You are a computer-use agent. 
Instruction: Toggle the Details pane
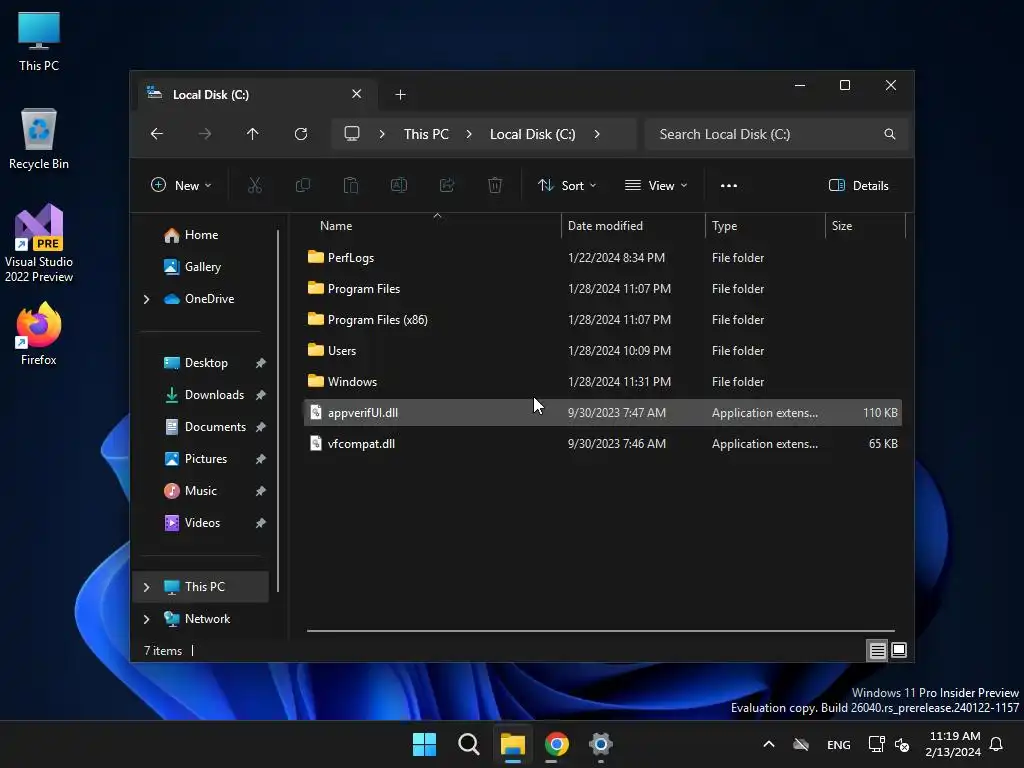[858, 185]
